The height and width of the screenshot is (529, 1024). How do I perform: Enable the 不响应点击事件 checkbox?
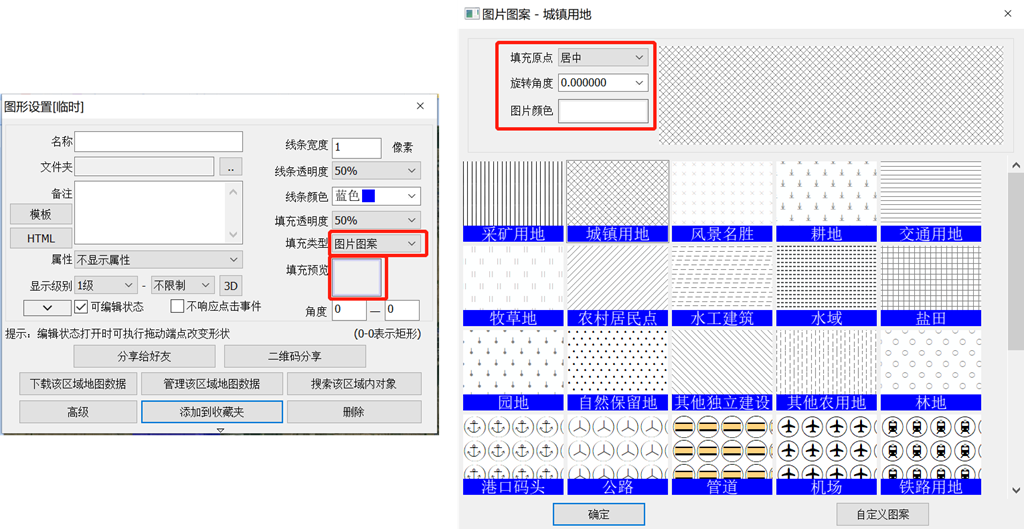pos(178,306)
